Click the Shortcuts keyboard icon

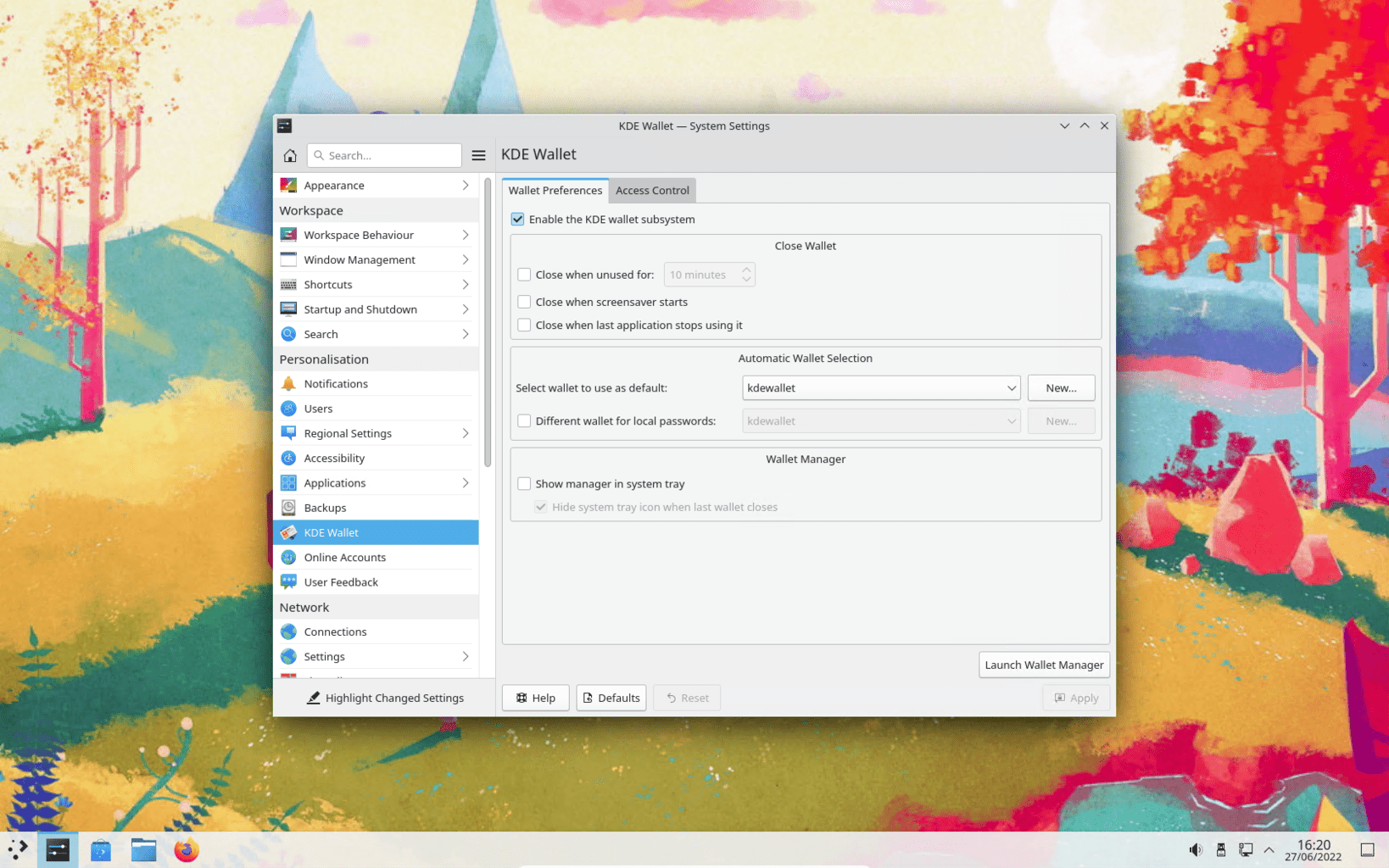pos(288,284)
